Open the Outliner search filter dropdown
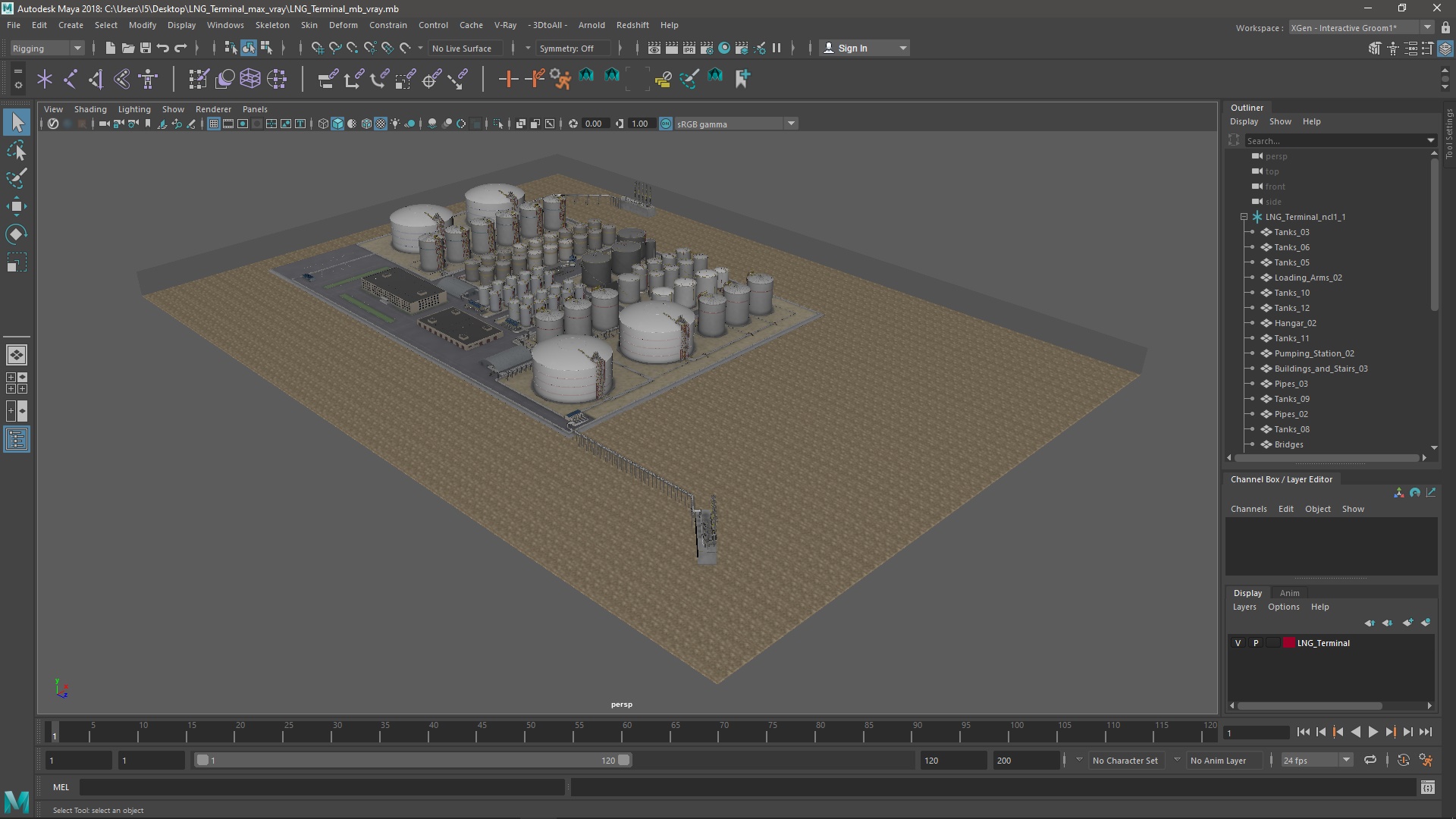The height and width of the screenshot is (819, 1456). coord(1430,140)
